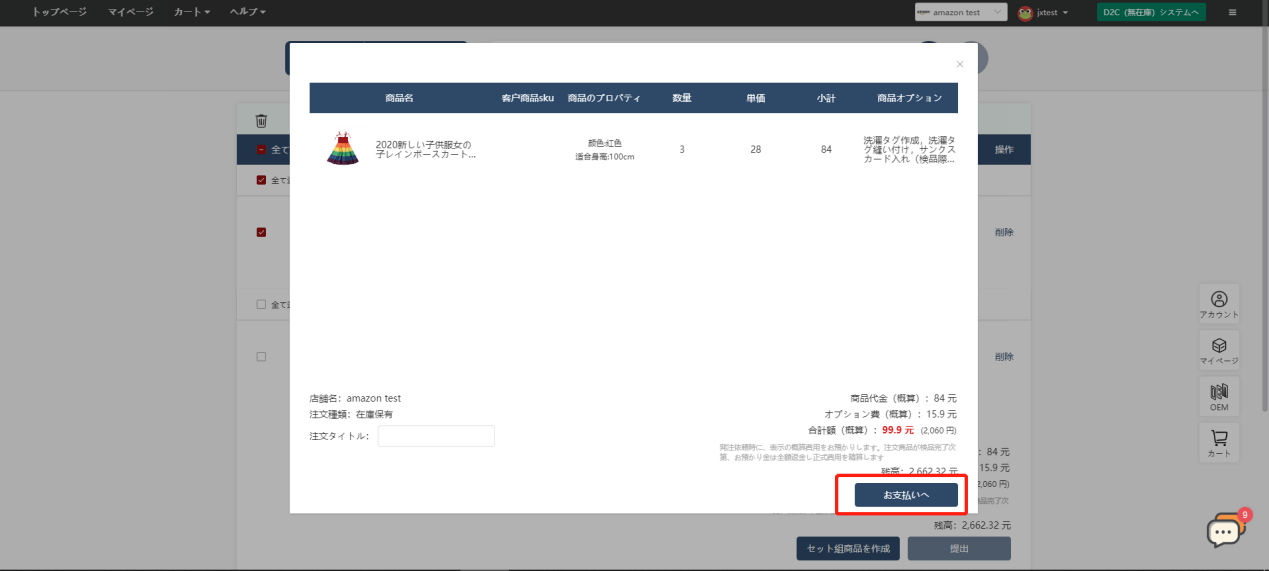
Task: Click D2C(無在庫)システムへ button
Action: point(1151,13)
